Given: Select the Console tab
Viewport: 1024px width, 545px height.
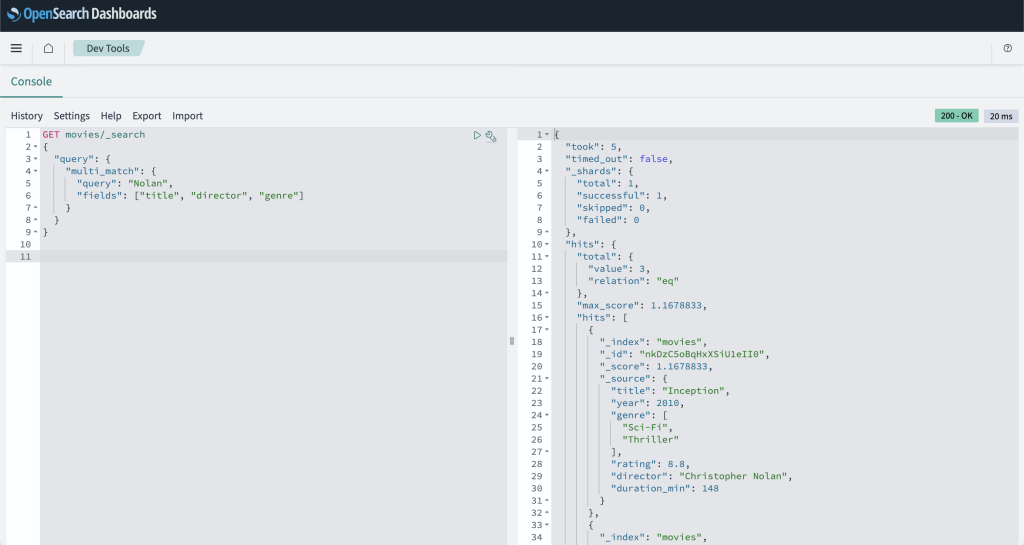Looking at the screenshot, I should pos(31,82).
